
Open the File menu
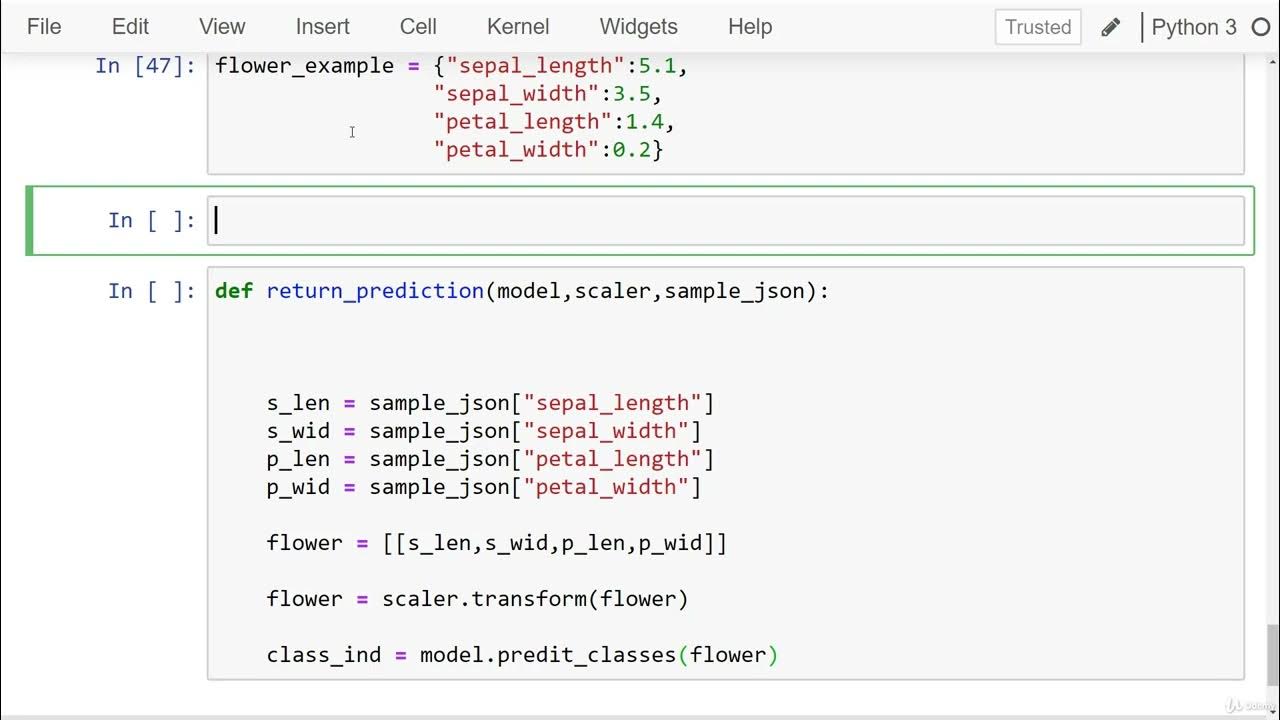tap(44, 27)
